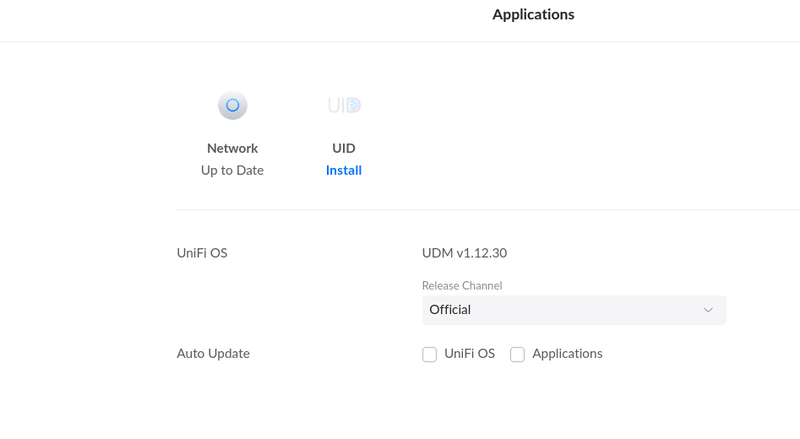The width and height of the screenshot is (800, 439).
Task: Click the Auto Update row label
Action: click(213, 354)
